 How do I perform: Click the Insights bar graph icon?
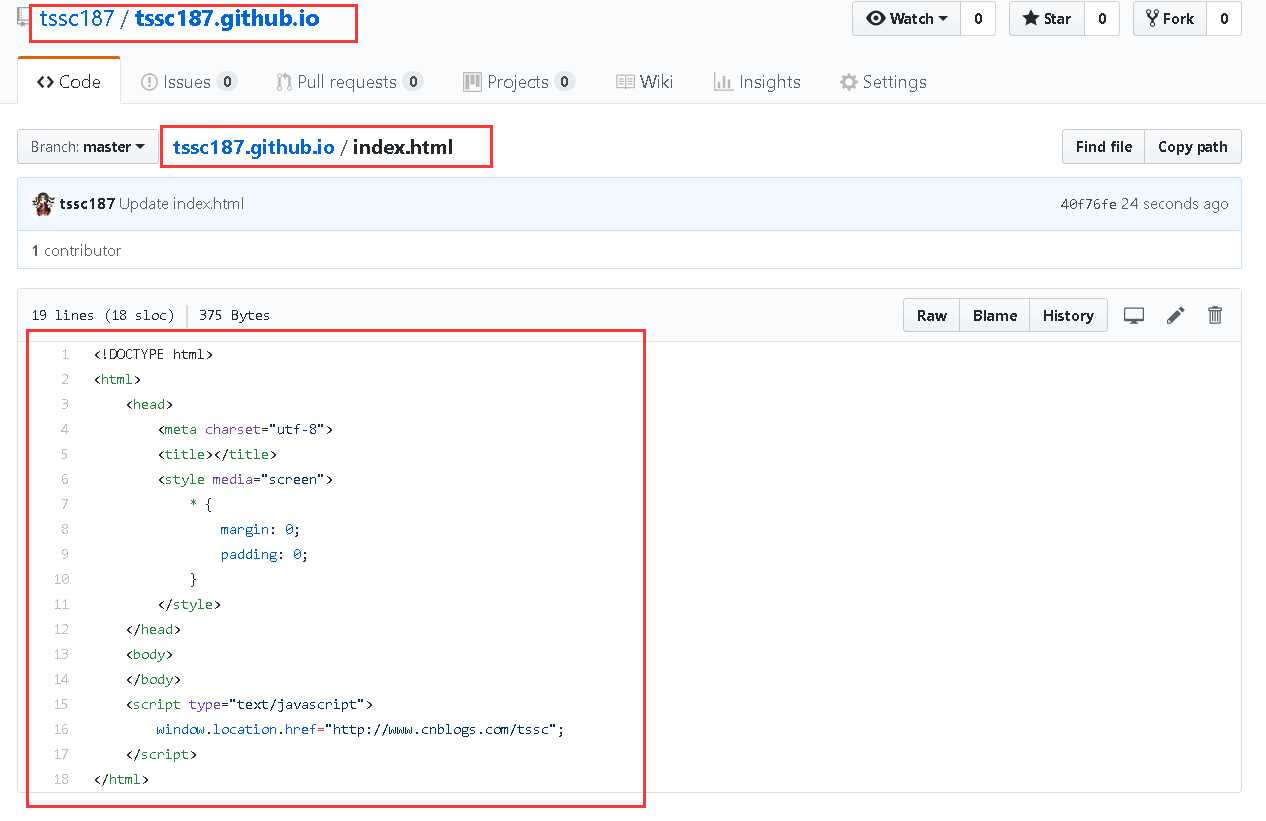click(x=724, y=82)
